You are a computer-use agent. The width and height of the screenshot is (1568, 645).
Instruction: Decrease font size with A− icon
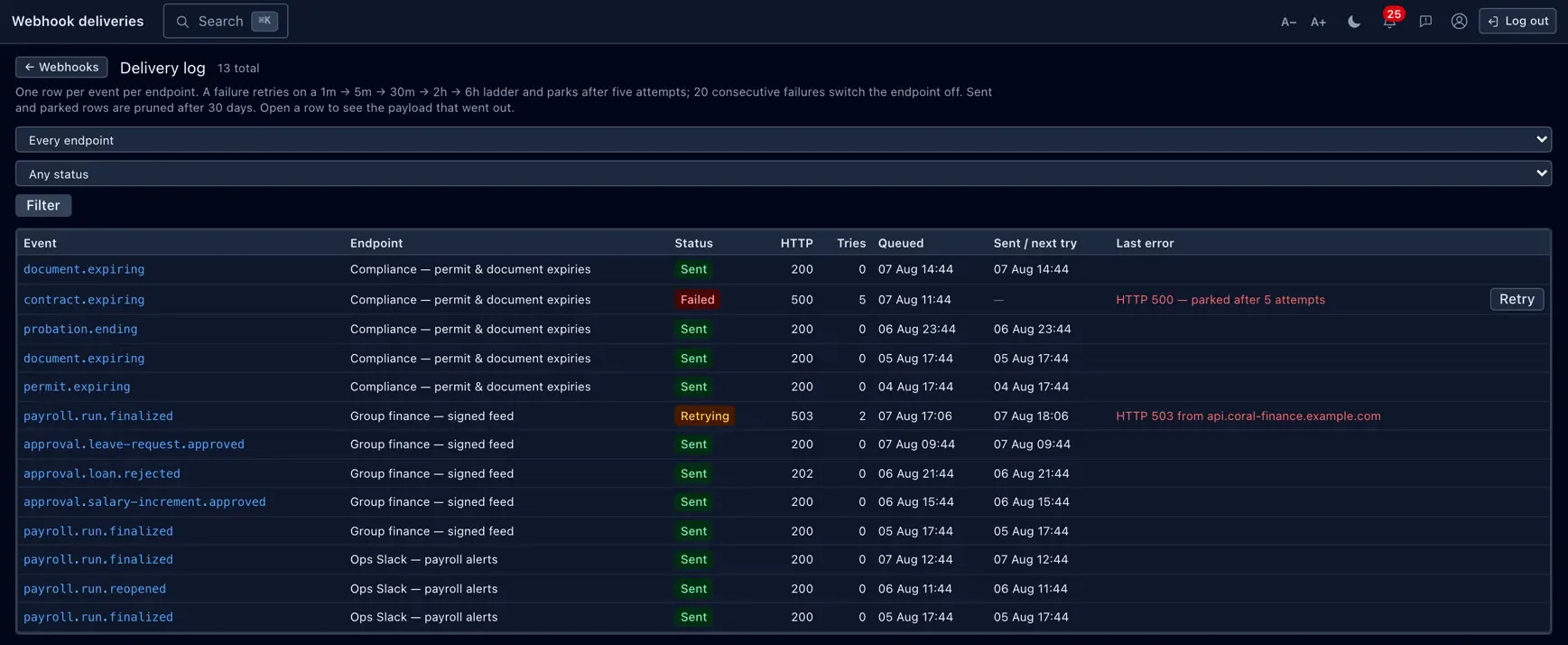pos(1288,22)
